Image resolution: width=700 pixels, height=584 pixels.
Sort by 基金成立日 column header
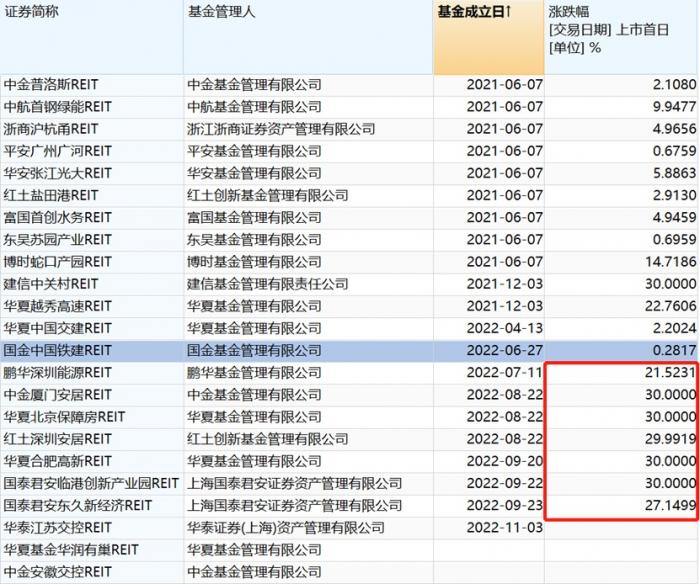(x=488, y=37)
